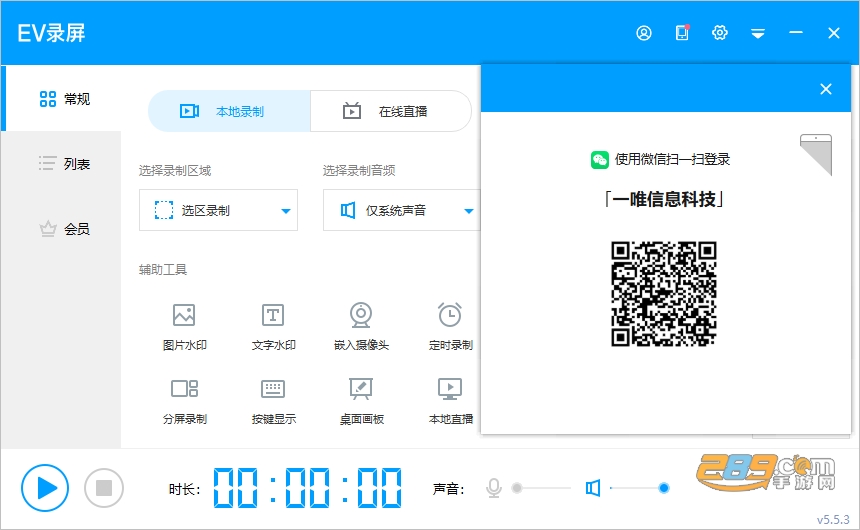Adjust the speaker volume slider
This screenshot has width=860, height=530.
639,488
